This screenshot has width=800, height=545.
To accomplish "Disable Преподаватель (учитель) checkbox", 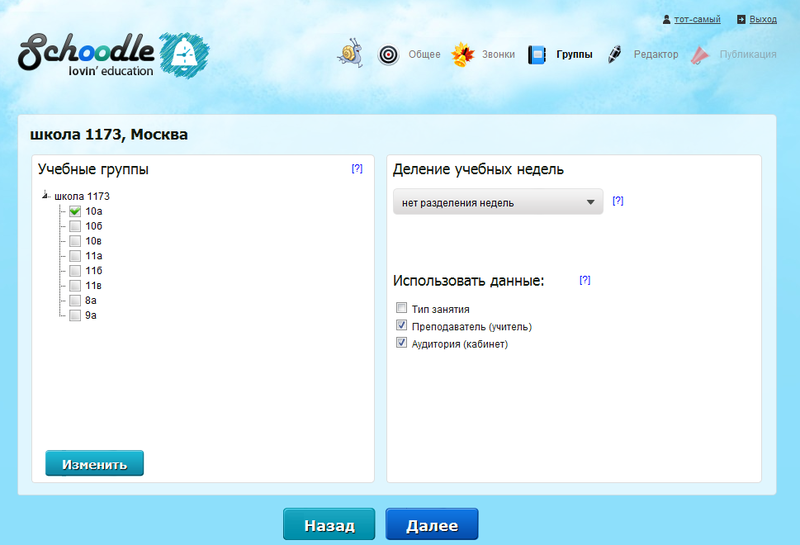I will pos(402,325).
